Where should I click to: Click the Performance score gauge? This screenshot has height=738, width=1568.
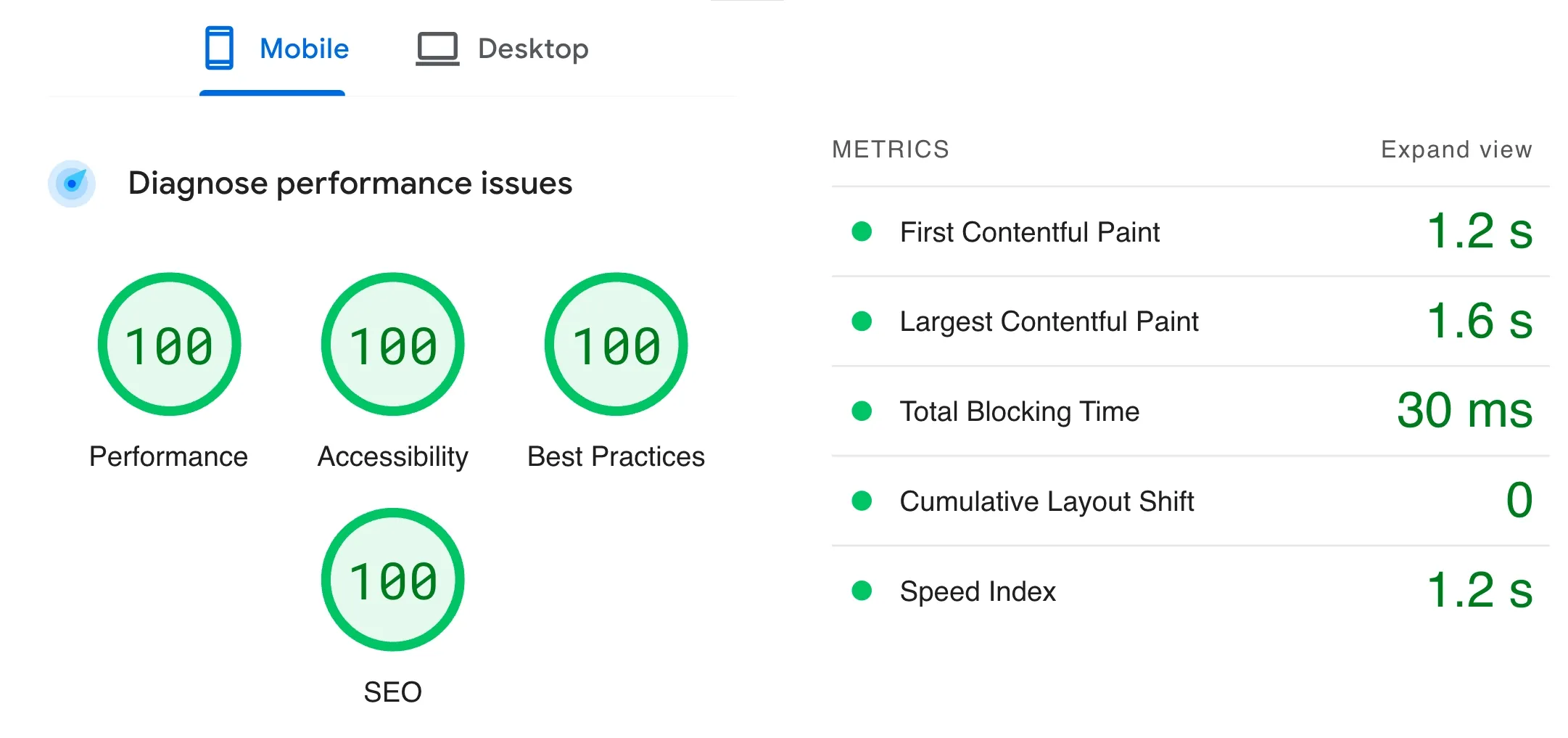click(x=169, y=344)
